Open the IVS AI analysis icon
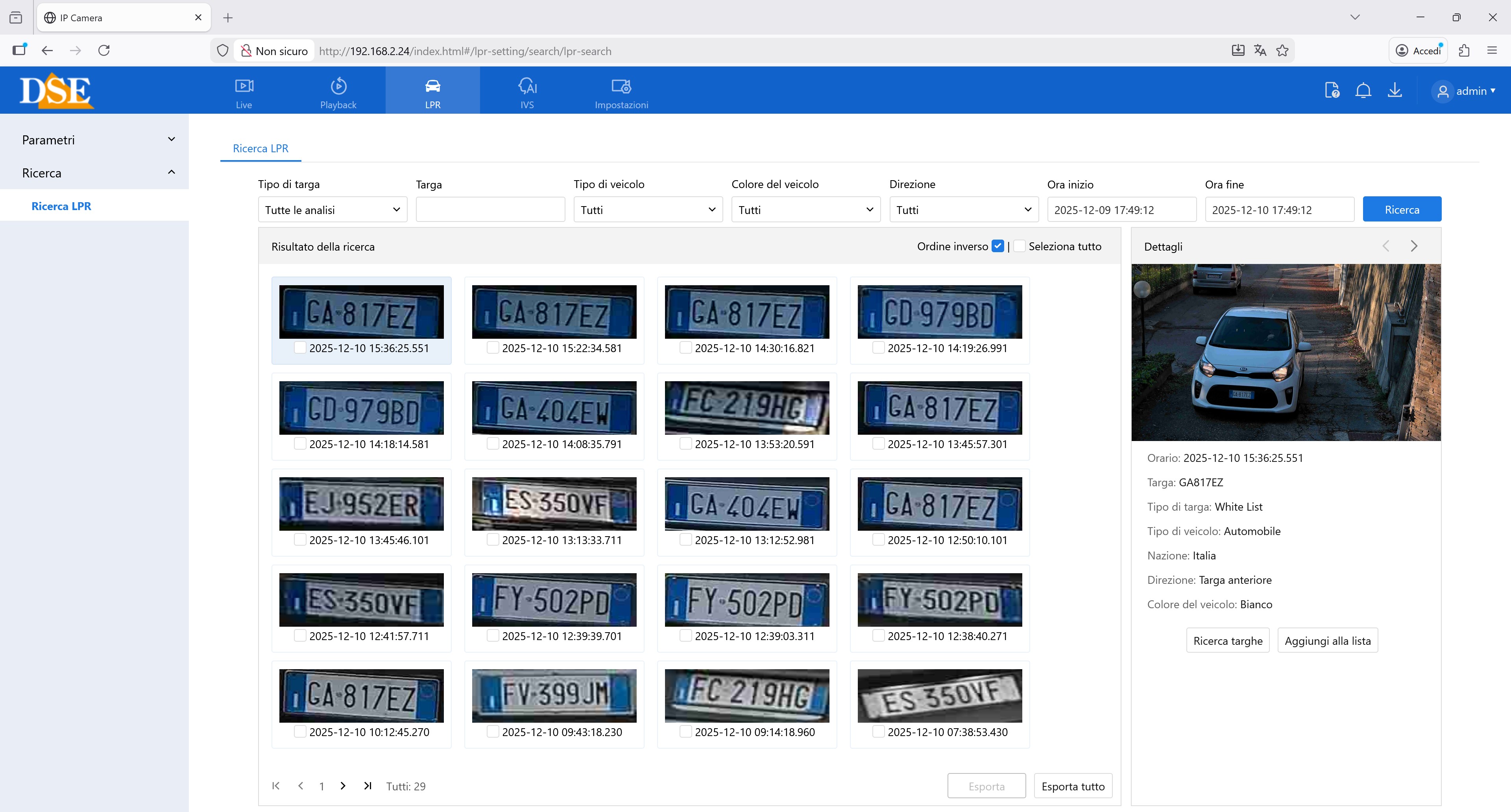Viewport: 1511px width, 812px height. pyautogui.click(x=527, y=86)
